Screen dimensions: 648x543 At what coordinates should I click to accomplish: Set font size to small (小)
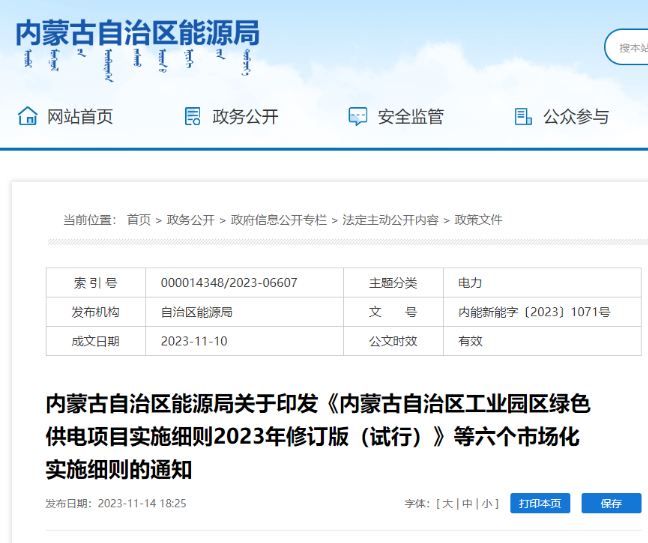[x=487, y=504]
